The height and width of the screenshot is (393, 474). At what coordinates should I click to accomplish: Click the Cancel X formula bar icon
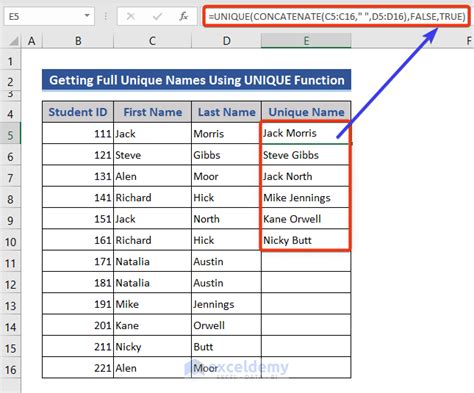coord(131,16)
